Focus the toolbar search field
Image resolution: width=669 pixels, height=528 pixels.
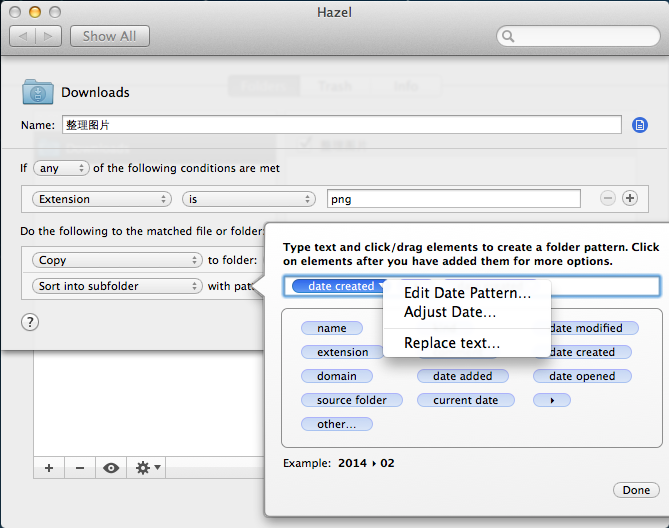click(578, 36)
